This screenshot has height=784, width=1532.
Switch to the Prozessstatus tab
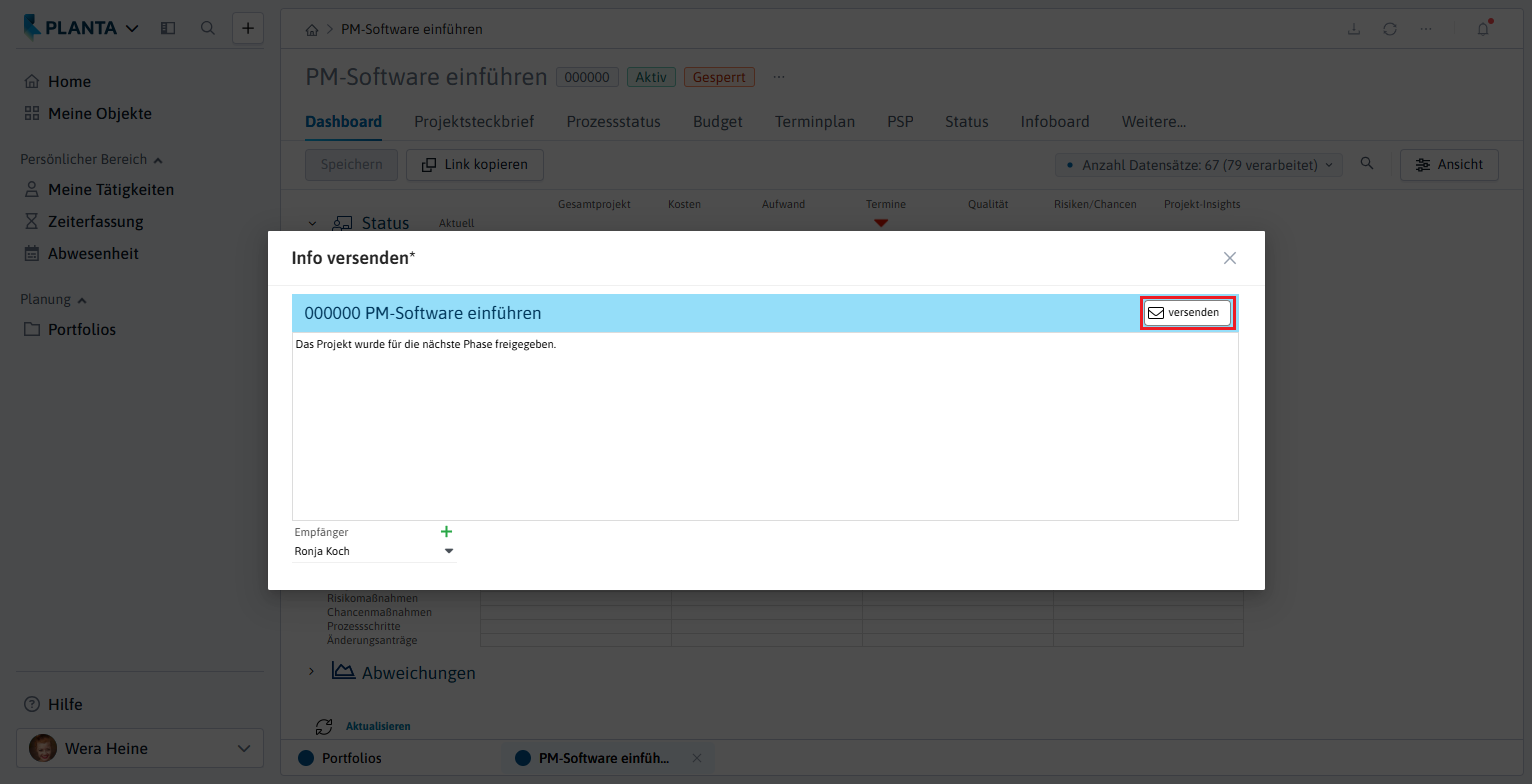coord(614,122)
